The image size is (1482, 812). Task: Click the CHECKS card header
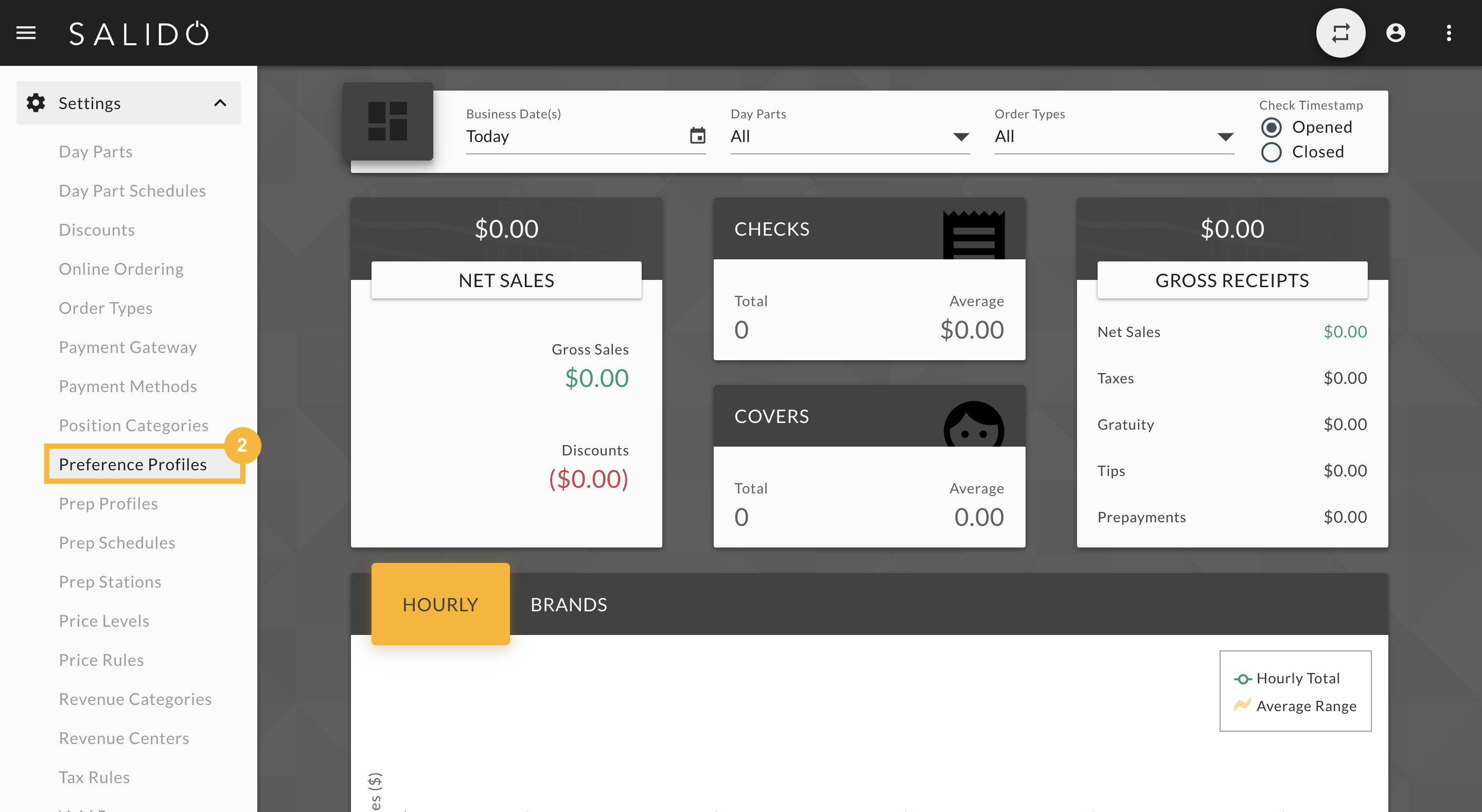pyautogui.click(x=869, y=228)
